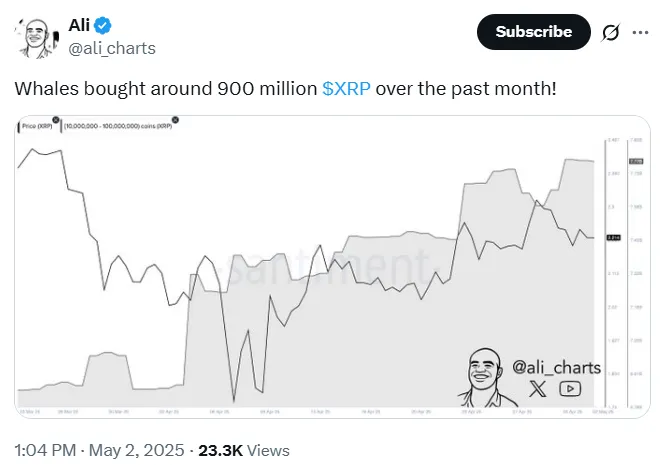Image resolution: width=666 pixels, height=465 pixels.
Task: Open the Grok slashed-circle icon
Action: pos(610,32)
